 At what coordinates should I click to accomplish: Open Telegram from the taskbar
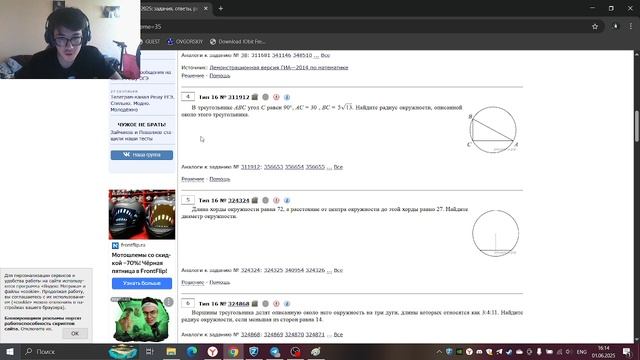pyautogui.click(x=275, y=351)
